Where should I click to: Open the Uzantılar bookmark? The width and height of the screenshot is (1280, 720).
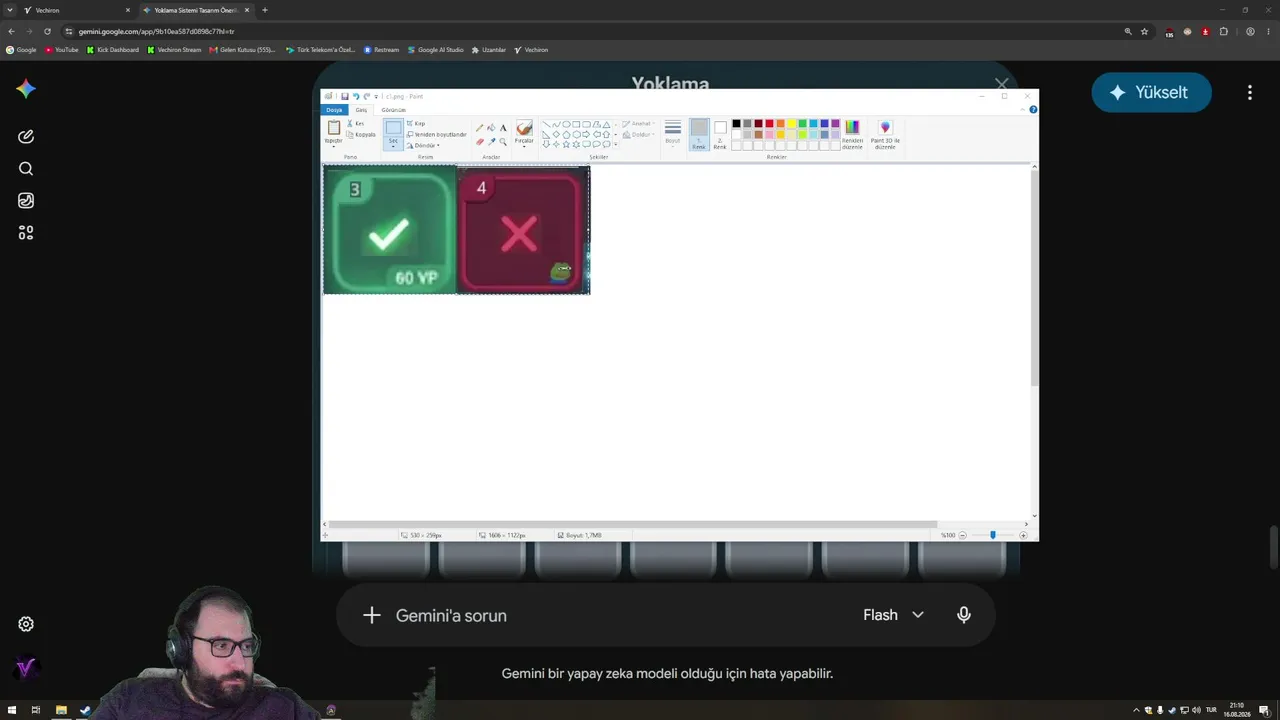(489, 49)
